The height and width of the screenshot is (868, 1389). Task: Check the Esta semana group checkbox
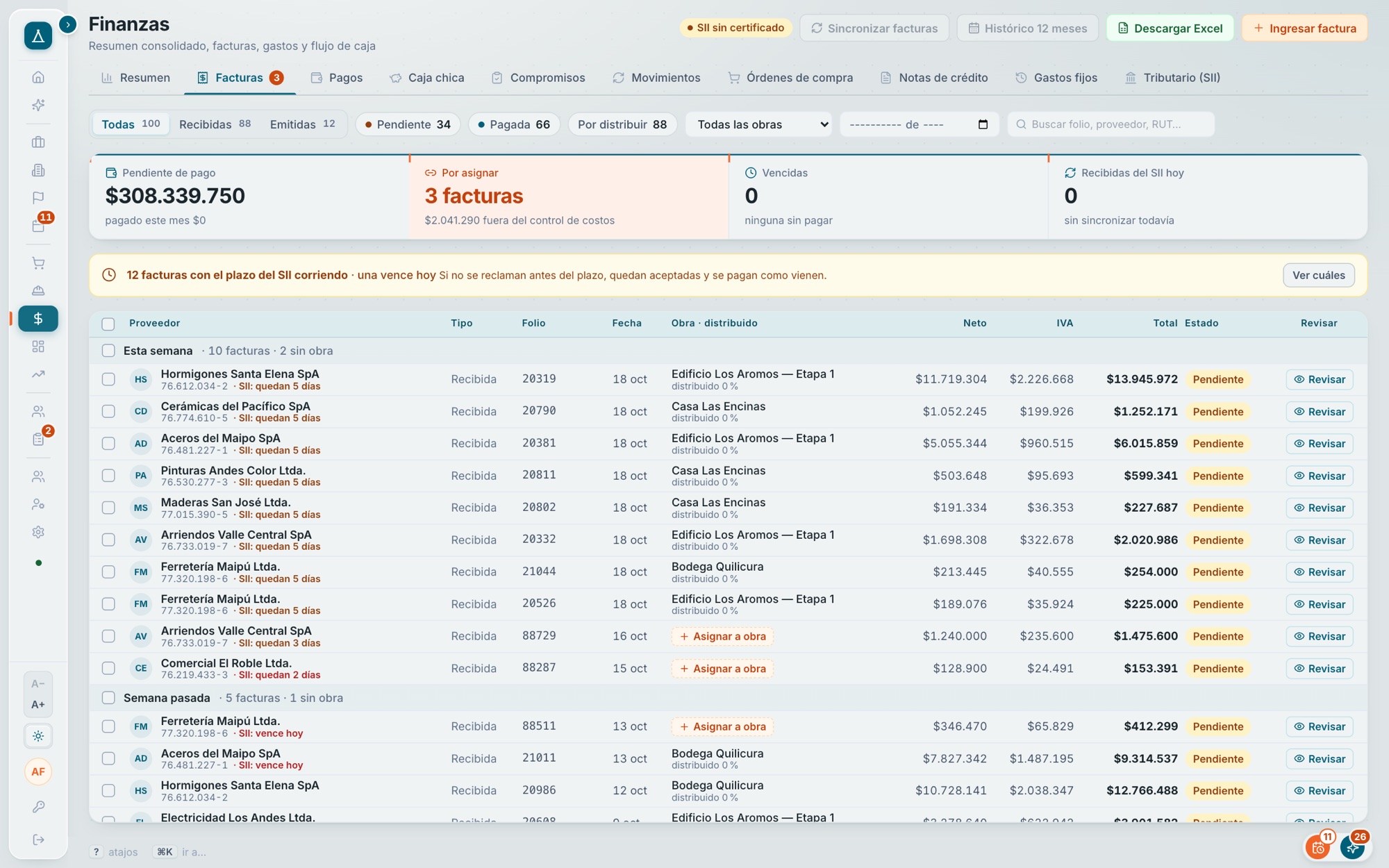coord(108,351)
